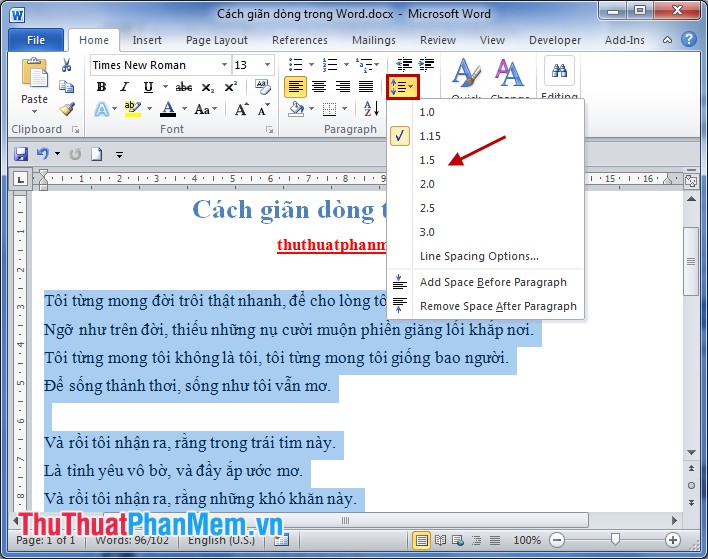The image size is (708, 559).
Task: Click Remove Space After Paragraph icon
Action: [400, 306]
